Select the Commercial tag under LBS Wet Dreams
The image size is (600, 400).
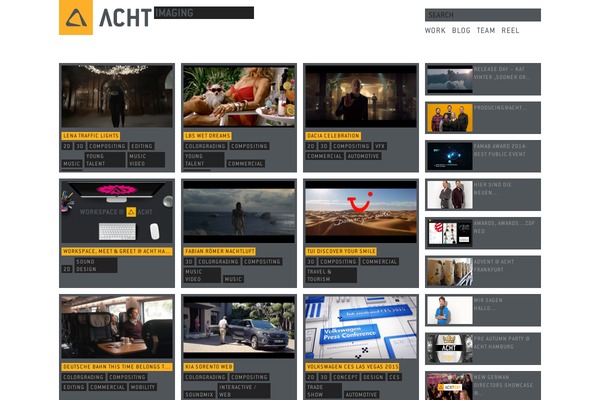245,163
